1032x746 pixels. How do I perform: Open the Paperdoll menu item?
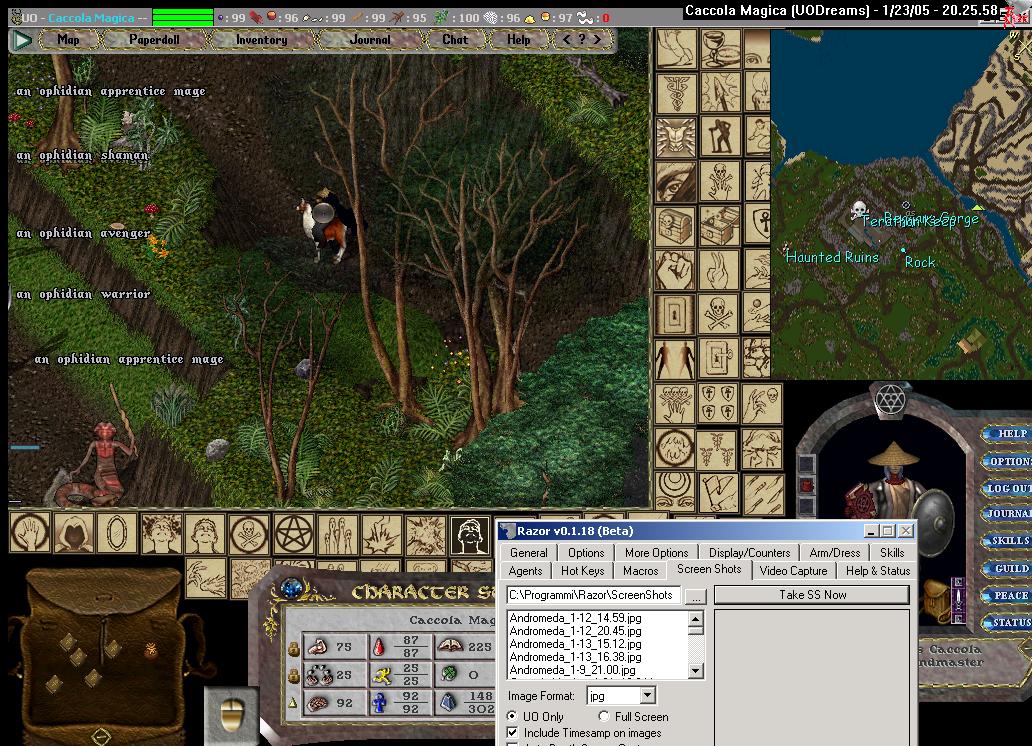pos(154,40)
